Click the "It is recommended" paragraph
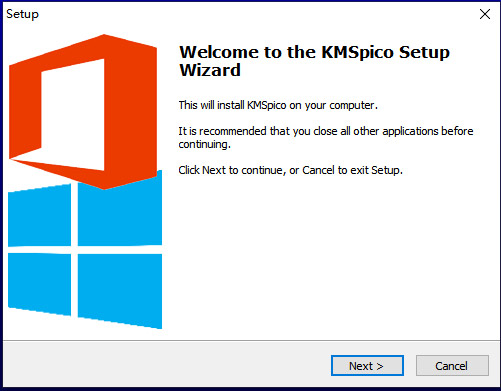The width and height of the screenshot is (501, 391). tap(326, 137)
